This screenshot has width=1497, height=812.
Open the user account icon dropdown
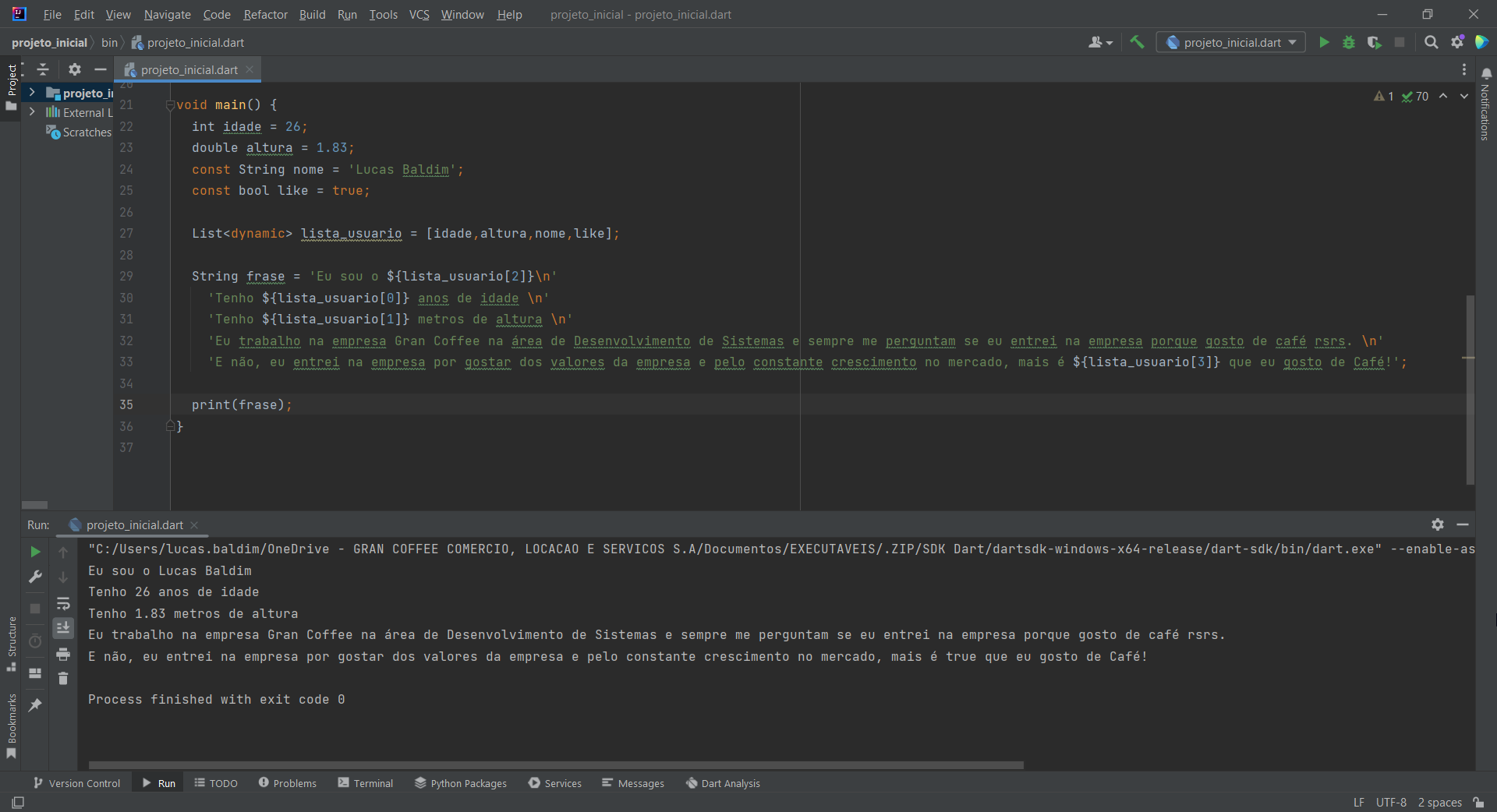[x=1100, y=42]
